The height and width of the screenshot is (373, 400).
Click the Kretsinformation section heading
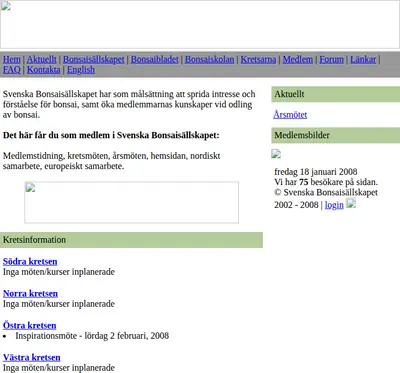(131, 240)
